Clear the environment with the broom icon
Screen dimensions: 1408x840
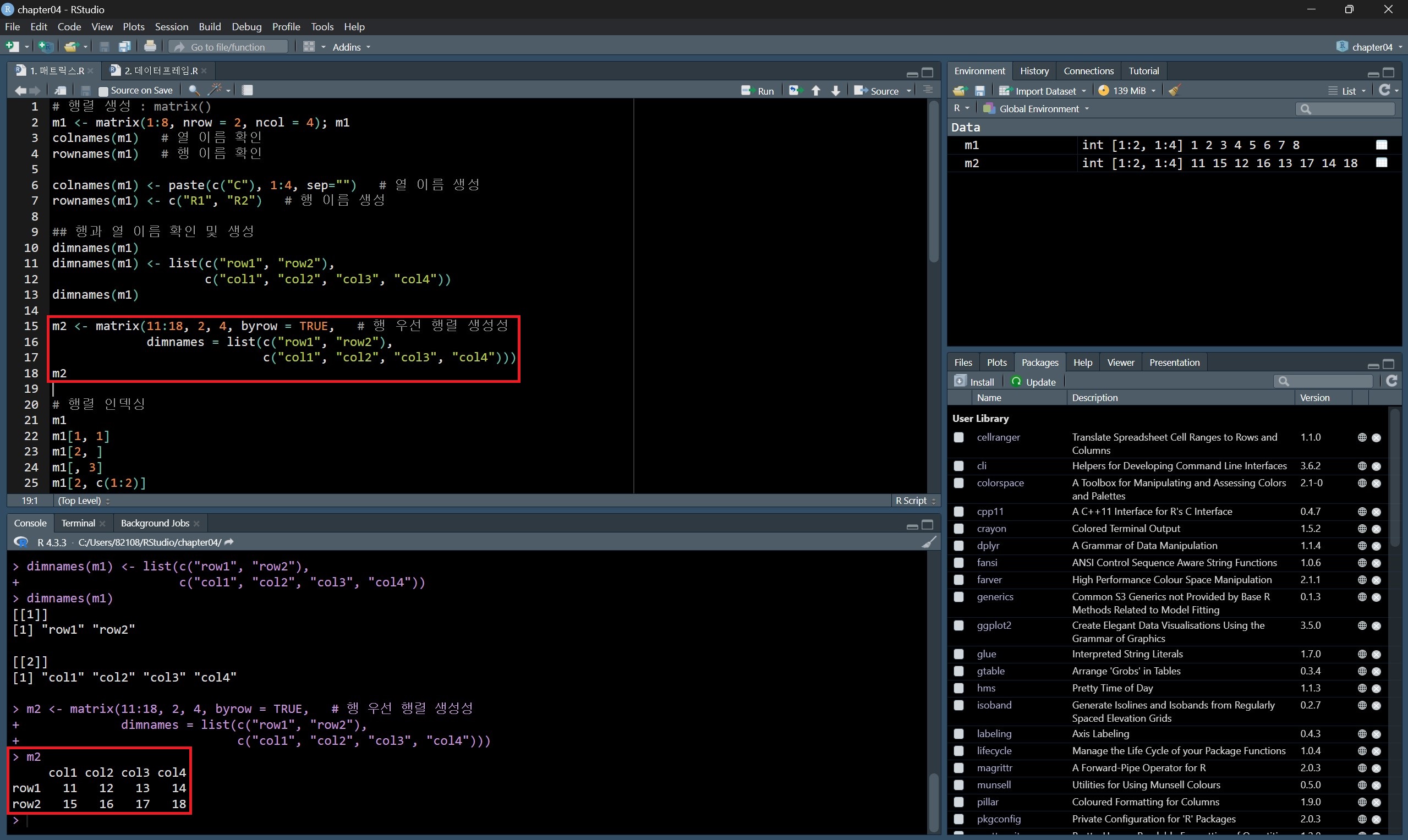1174,91
